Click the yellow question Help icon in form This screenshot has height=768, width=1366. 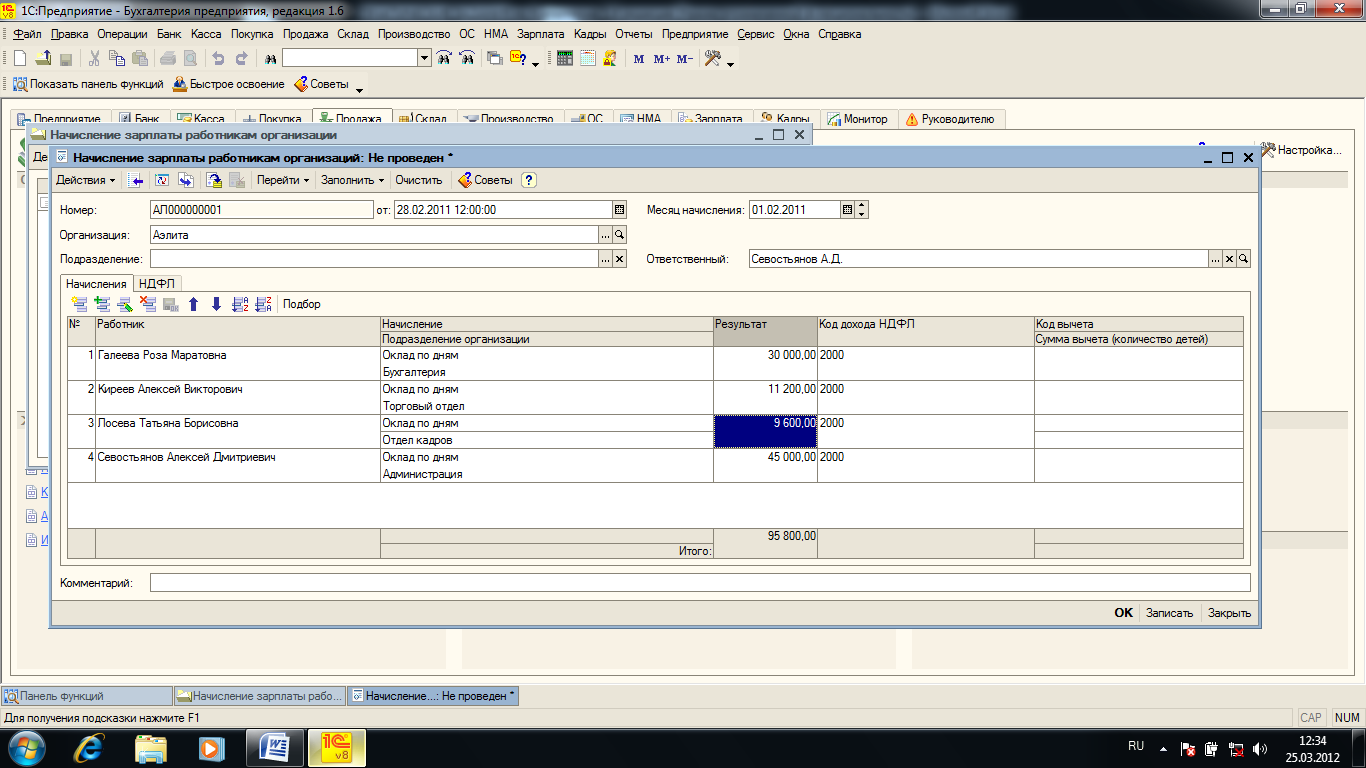coord(529,180)
